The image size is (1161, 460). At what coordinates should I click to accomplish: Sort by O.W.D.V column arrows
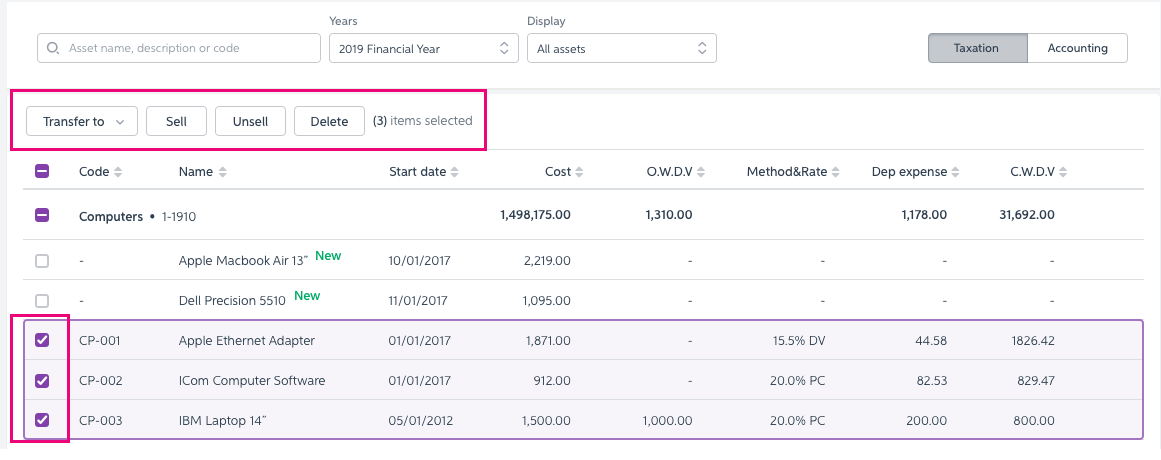[701, 172]
